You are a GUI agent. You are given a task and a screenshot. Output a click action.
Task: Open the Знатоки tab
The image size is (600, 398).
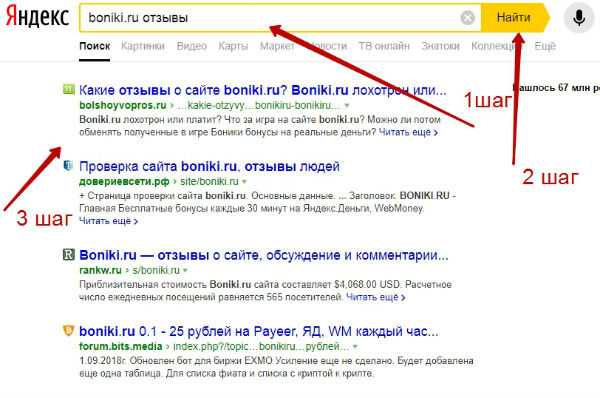pyautogui.click(x=440, y=46)
